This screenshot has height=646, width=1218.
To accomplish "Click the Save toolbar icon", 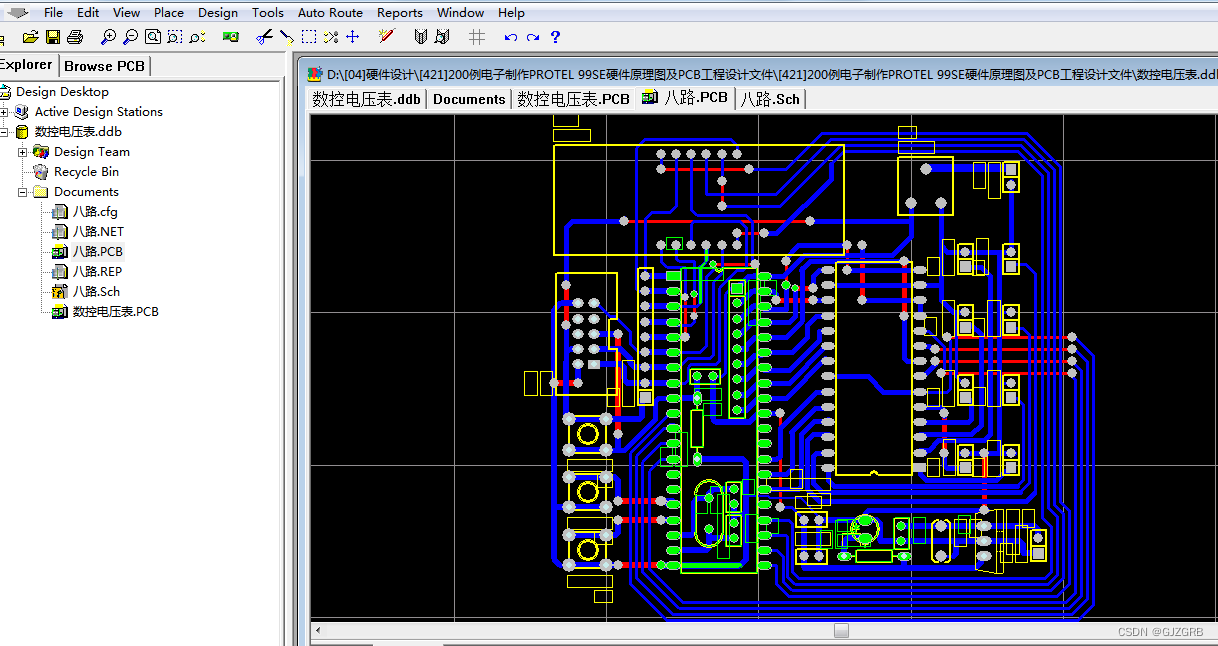I will click(x=51, y=36).
